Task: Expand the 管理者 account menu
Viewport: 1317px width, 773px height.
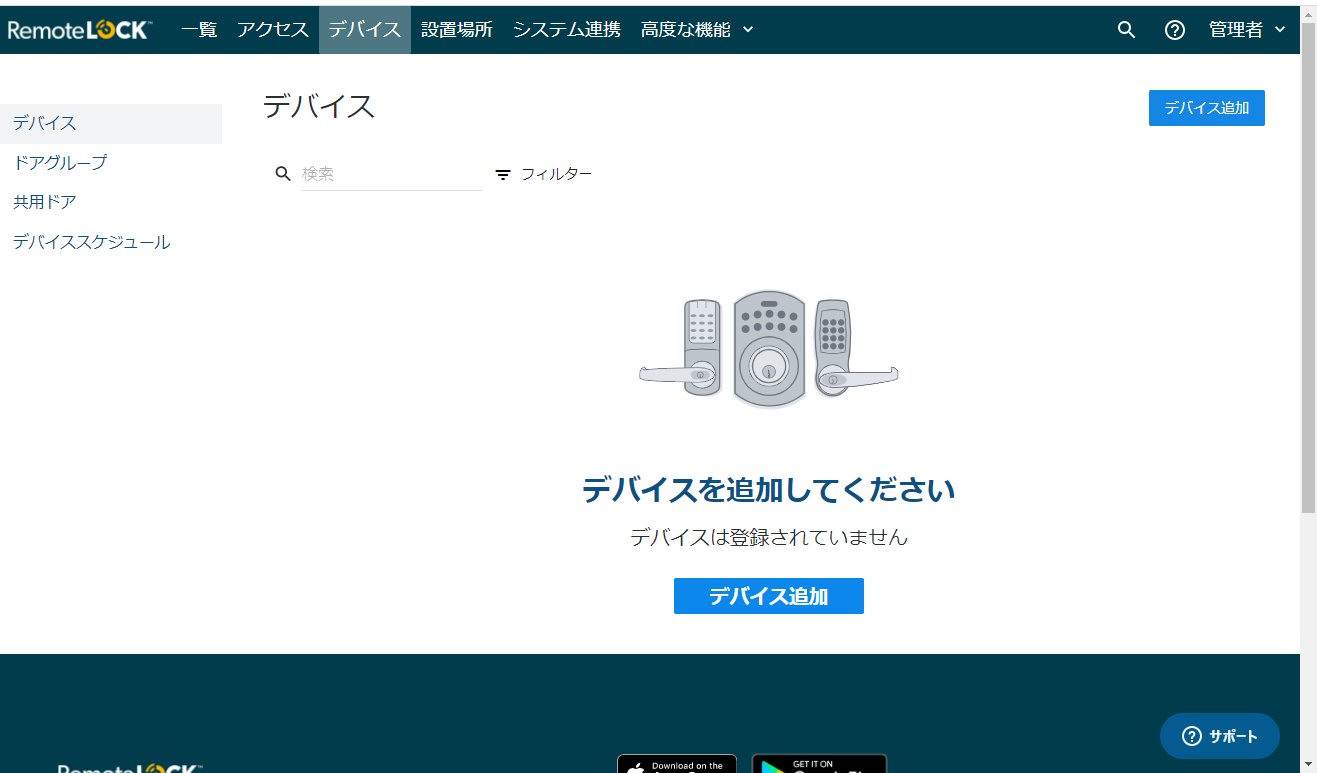Action: pos(1247,30)
